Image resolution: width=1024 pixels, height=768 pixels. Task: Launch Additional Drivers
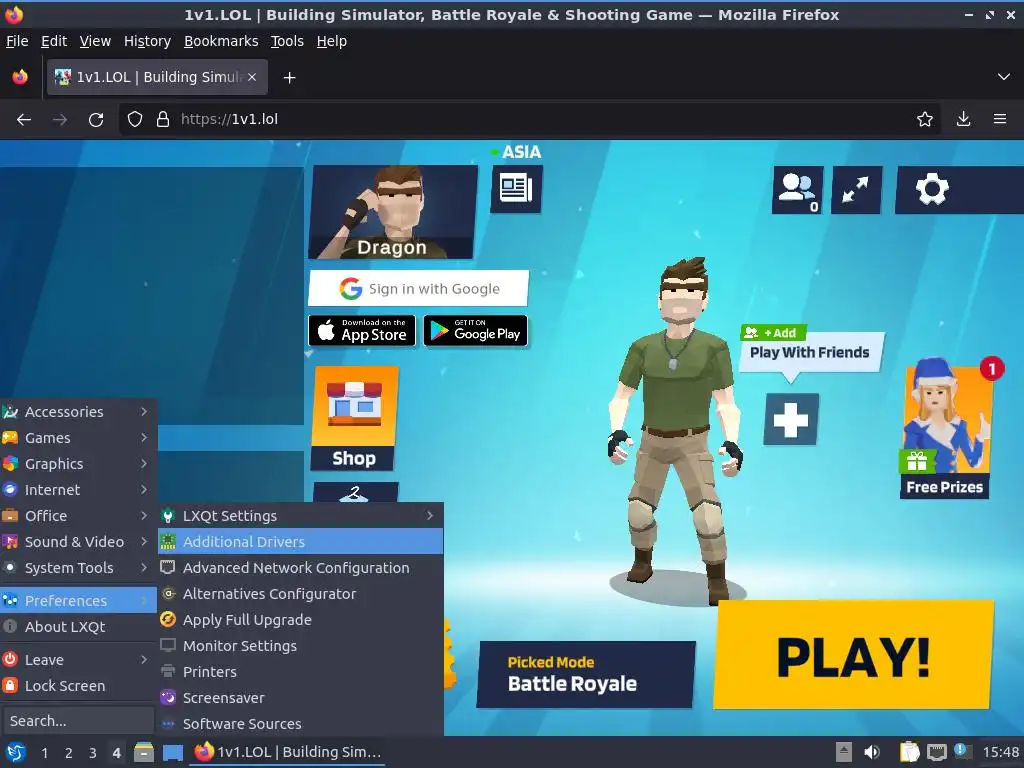(x=300, y=542)
